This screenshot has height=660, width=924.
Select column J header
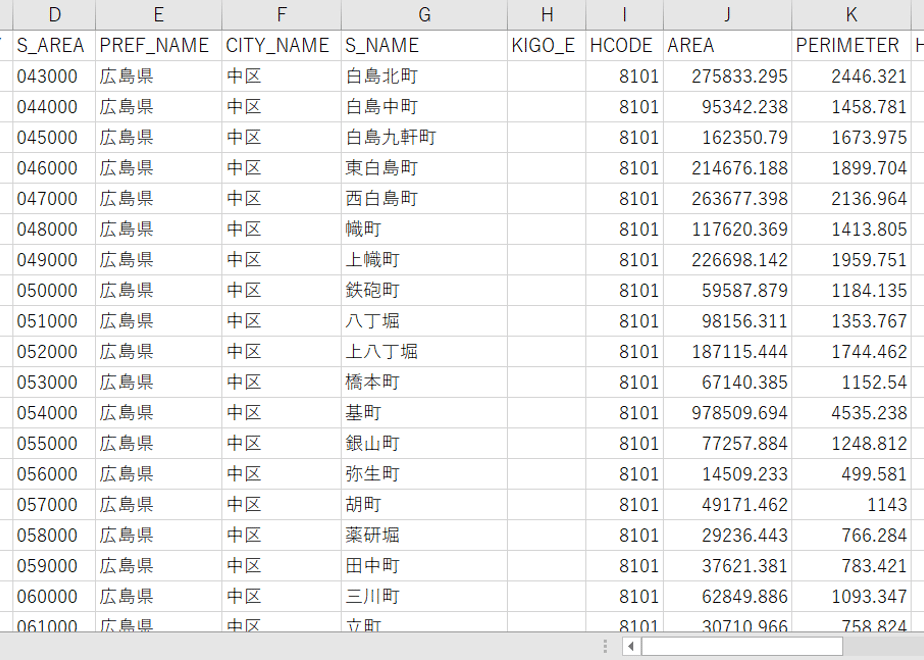pos(728,15)
